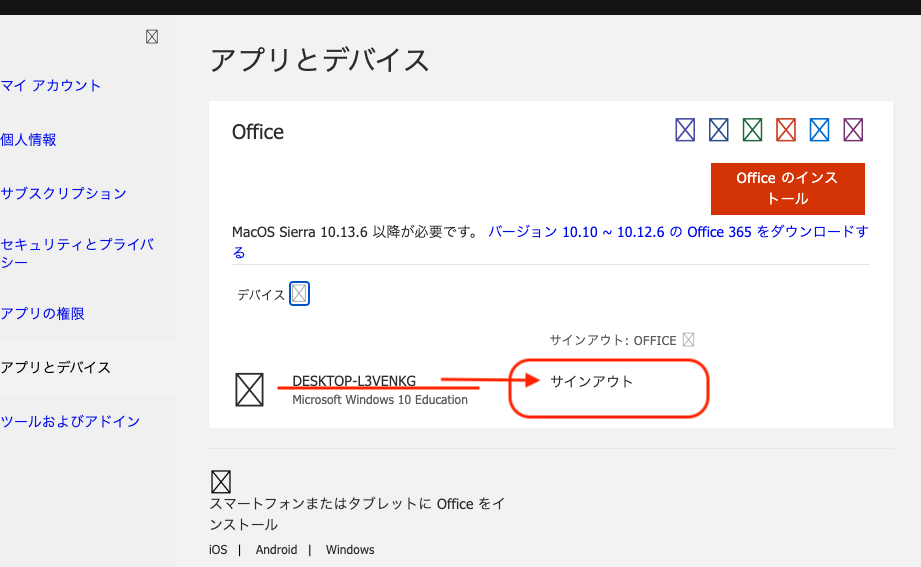Click the smartphone install icon
The width and height of the screenshot is (921, 567).
(221, 482)
